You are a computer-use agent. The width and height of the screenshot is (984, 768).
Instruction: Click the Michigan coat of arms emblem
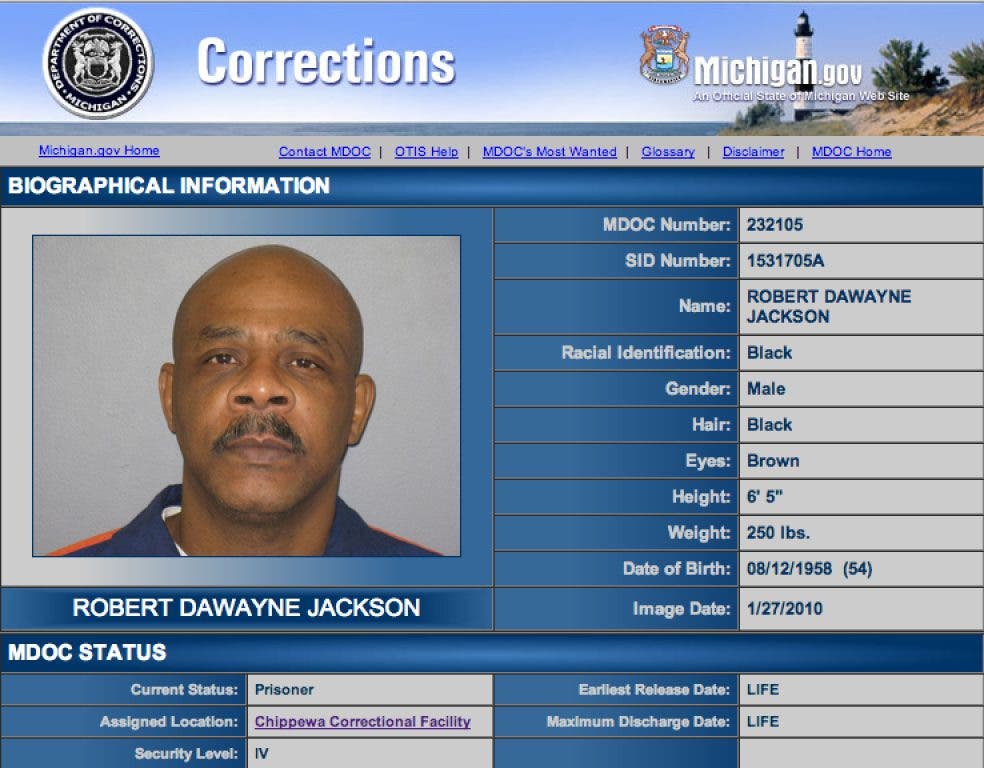[665, 55]
